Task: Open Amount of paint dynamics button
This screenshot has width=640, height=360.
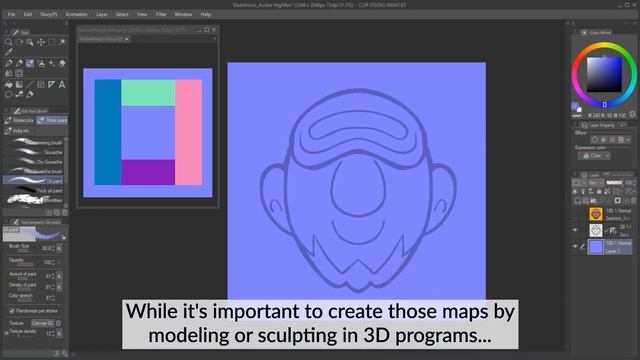Action: pyautogui.click(x=59, y=276)
